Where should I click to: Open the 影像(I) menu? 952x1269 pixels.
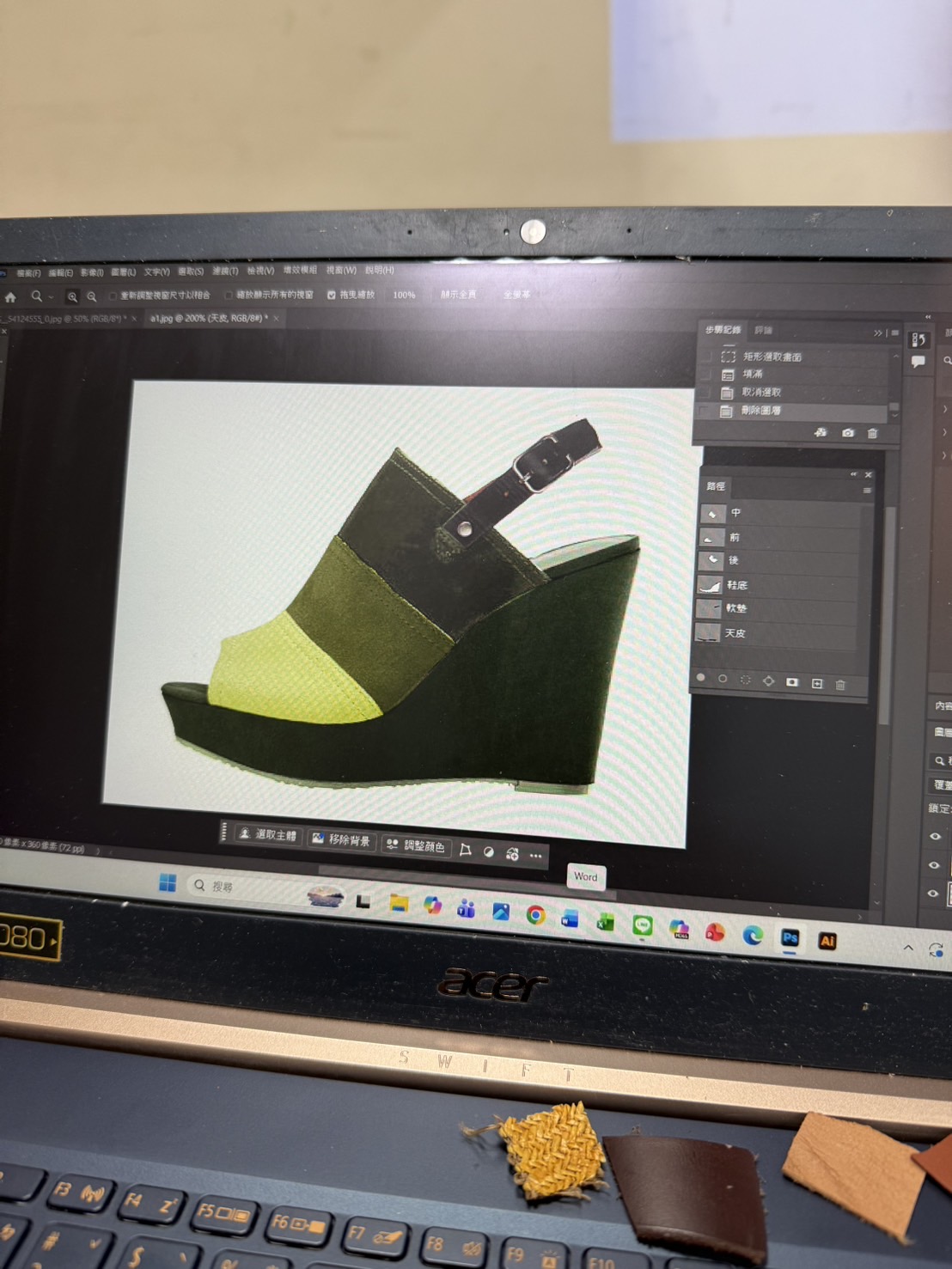coord(91,272)
